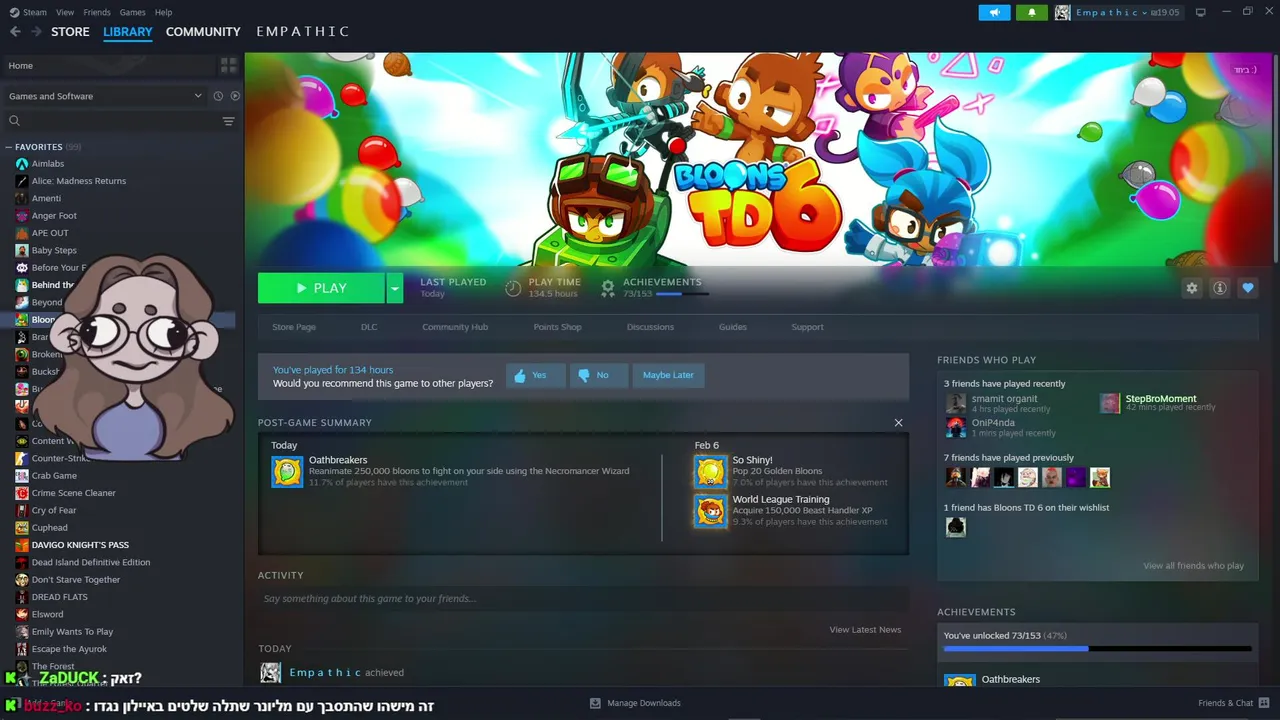The image size is (1280, 720).
Task: Click the library search input field
Action: click(118, 121)
